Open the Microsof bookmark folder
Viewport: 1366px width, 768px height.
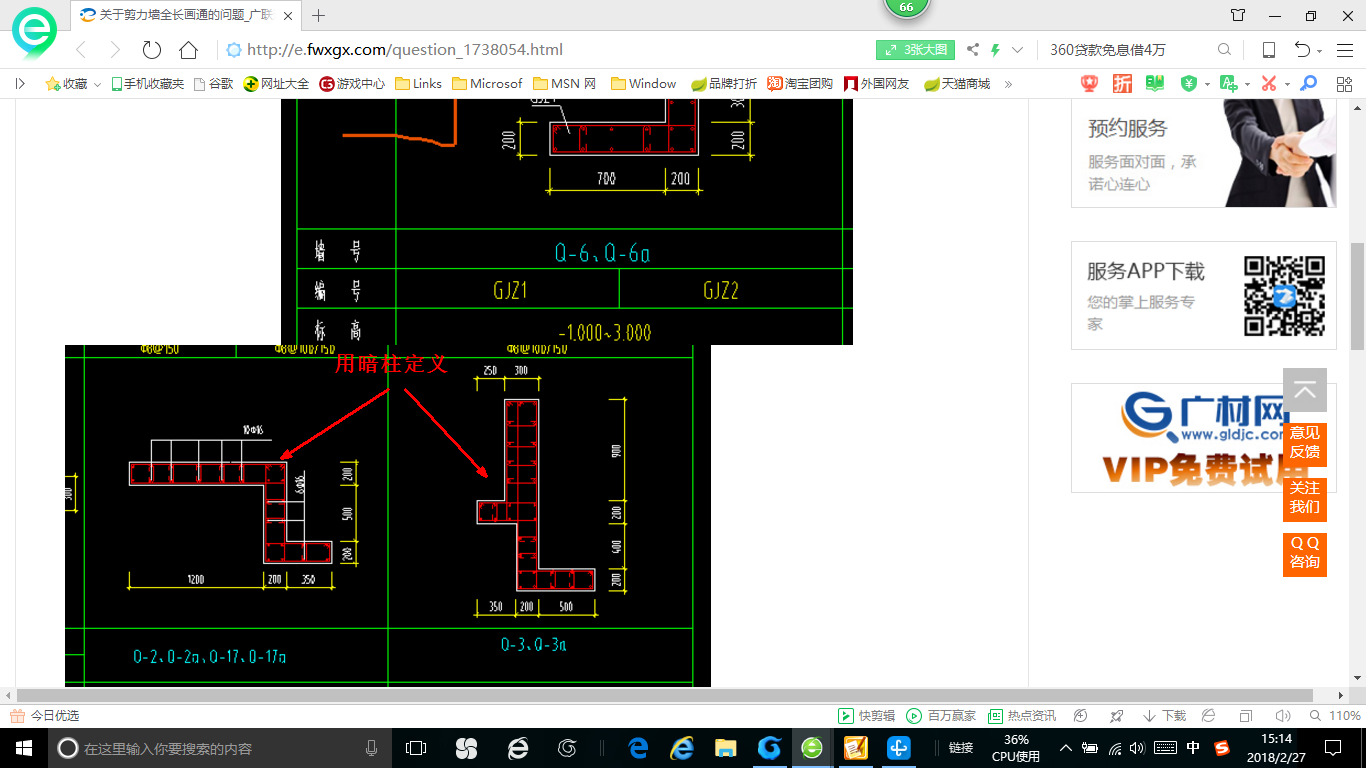[487, 84]
